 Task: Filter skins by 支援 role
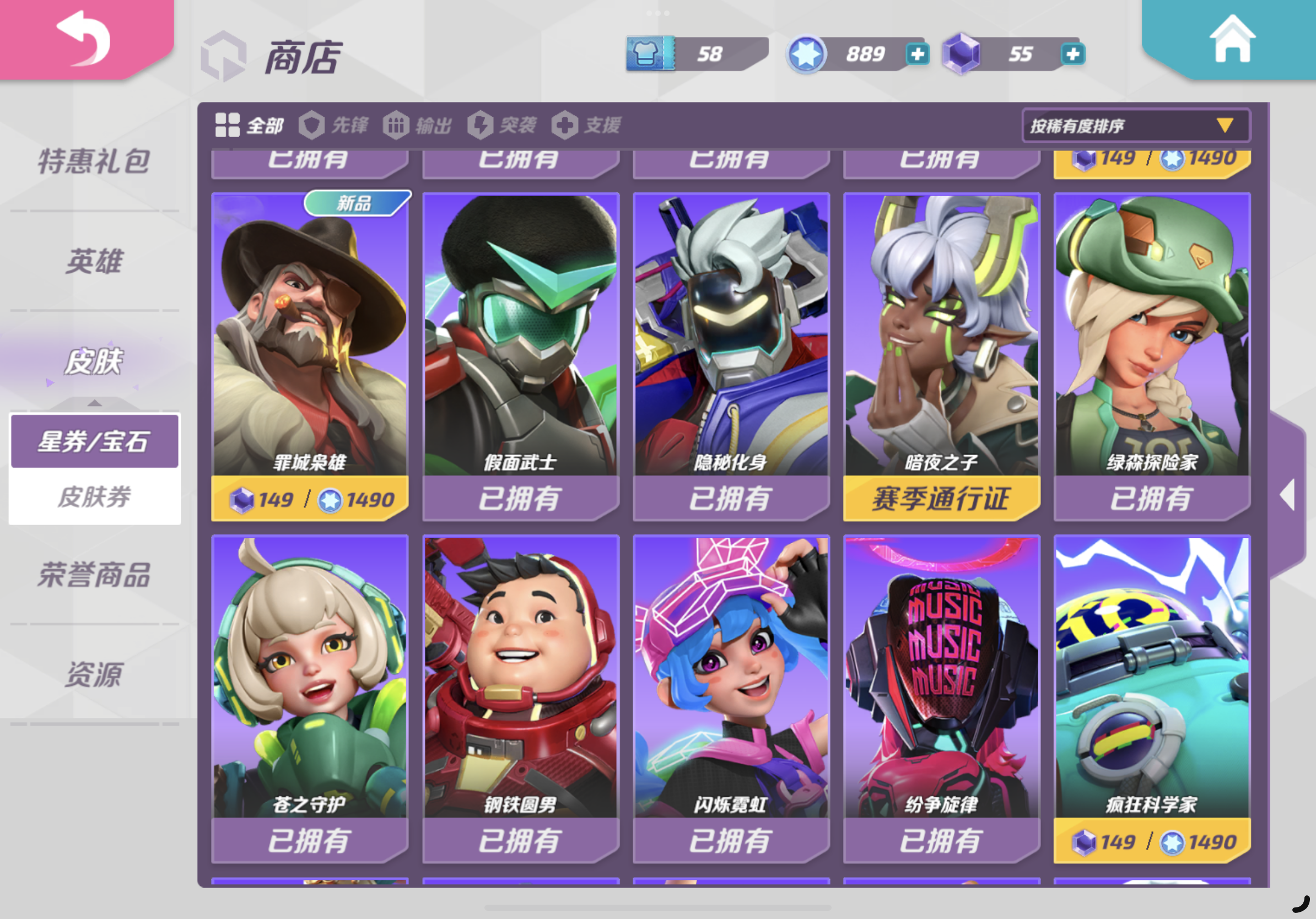586,125
